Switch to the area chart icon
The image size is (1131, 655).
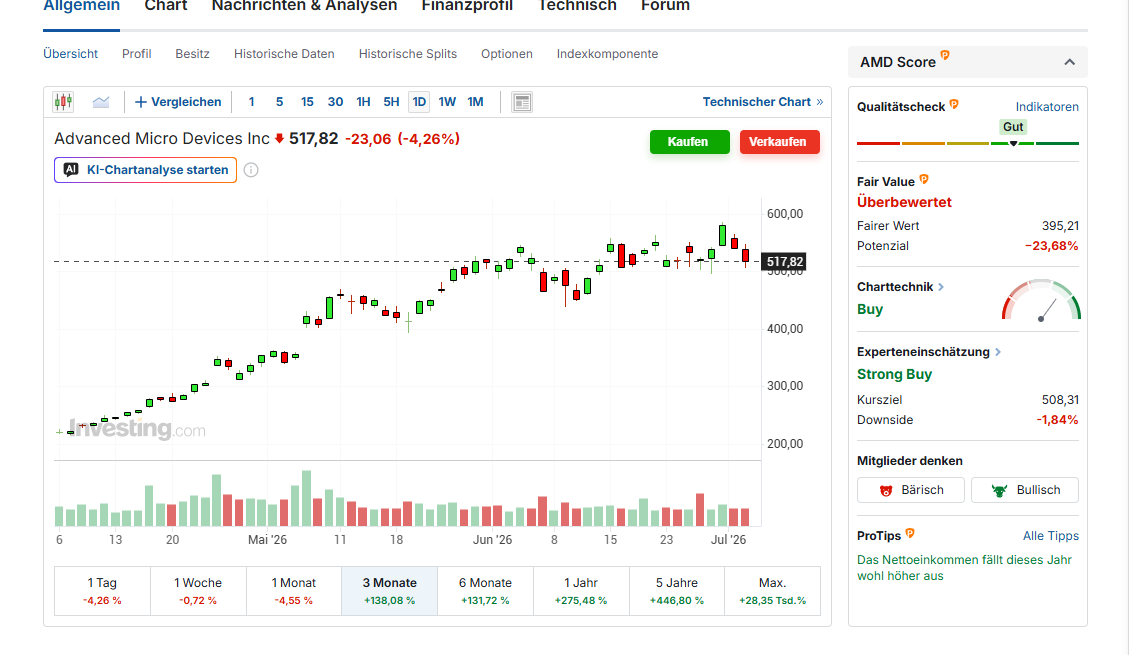[101, 102]
